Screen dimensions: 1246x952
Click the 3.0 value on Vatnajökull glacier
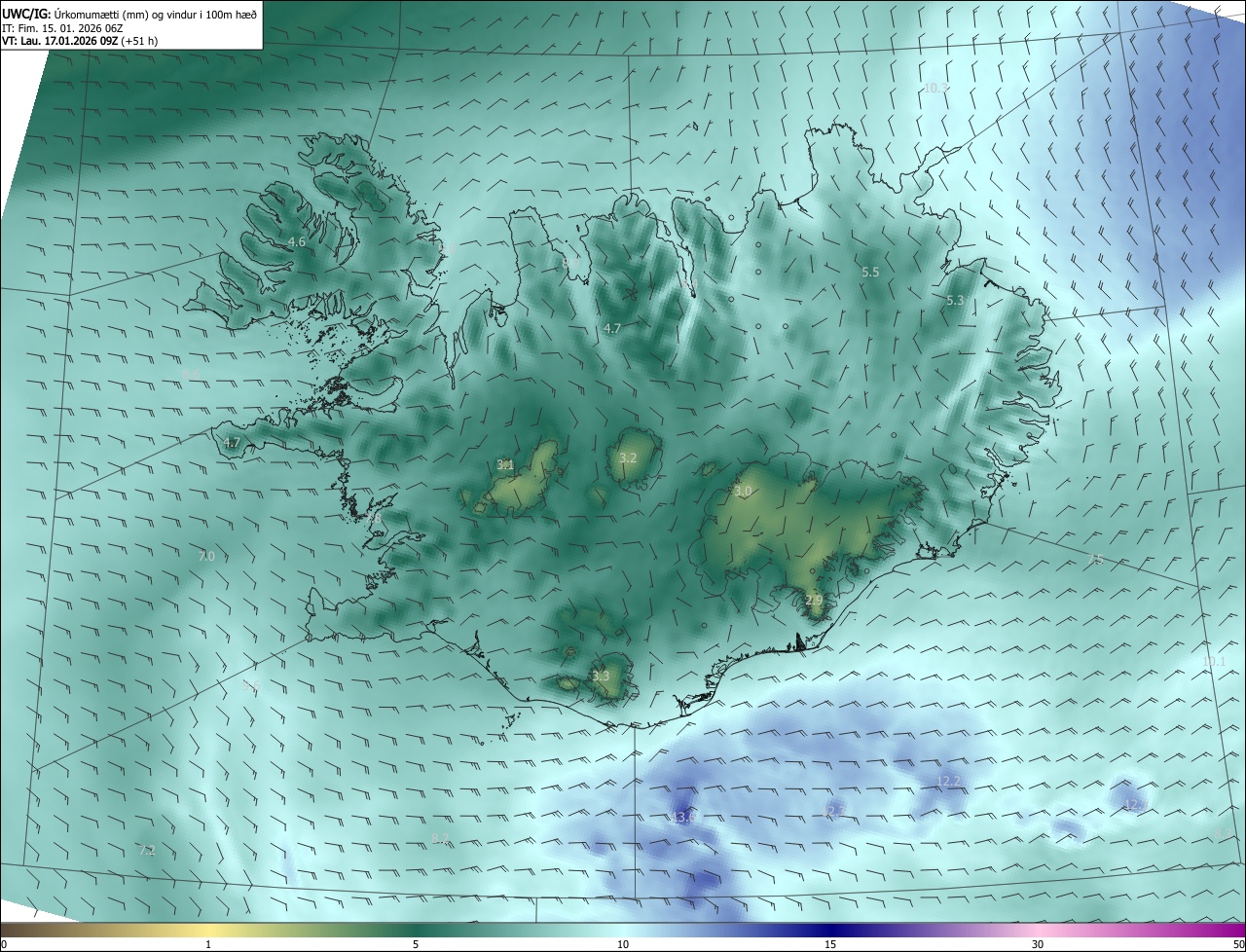pos(743,492)
